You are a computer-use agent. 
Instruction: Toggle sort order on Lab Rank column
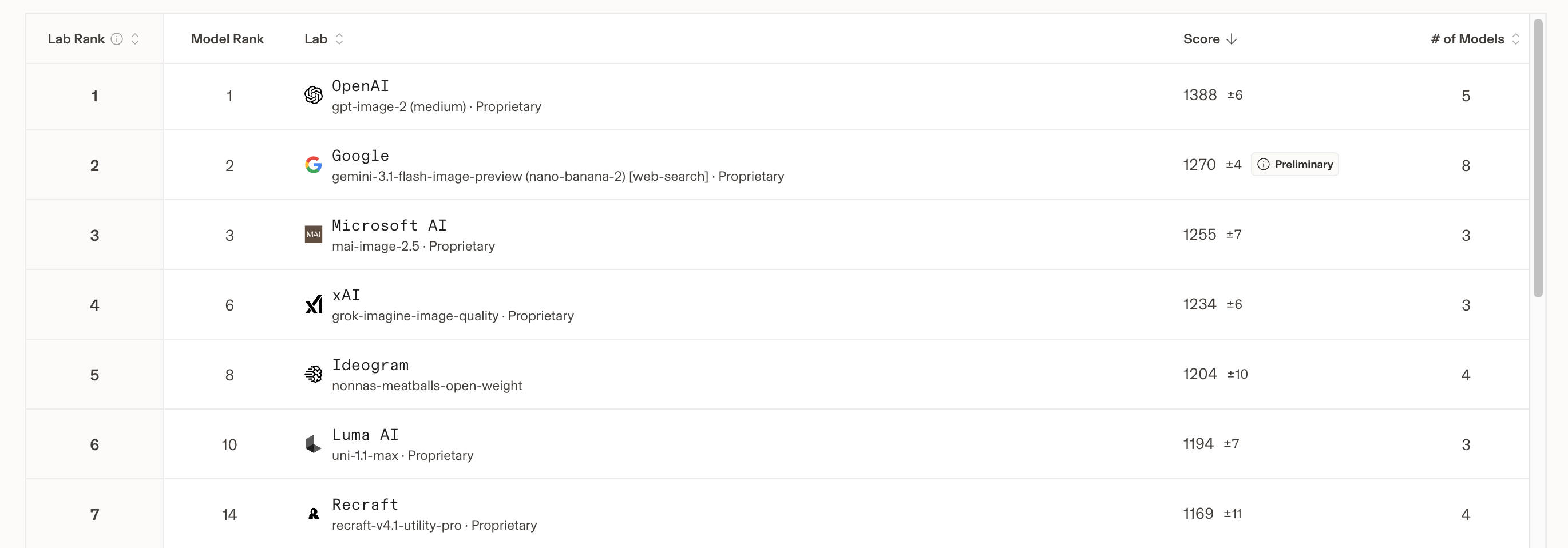coord(135,39)
